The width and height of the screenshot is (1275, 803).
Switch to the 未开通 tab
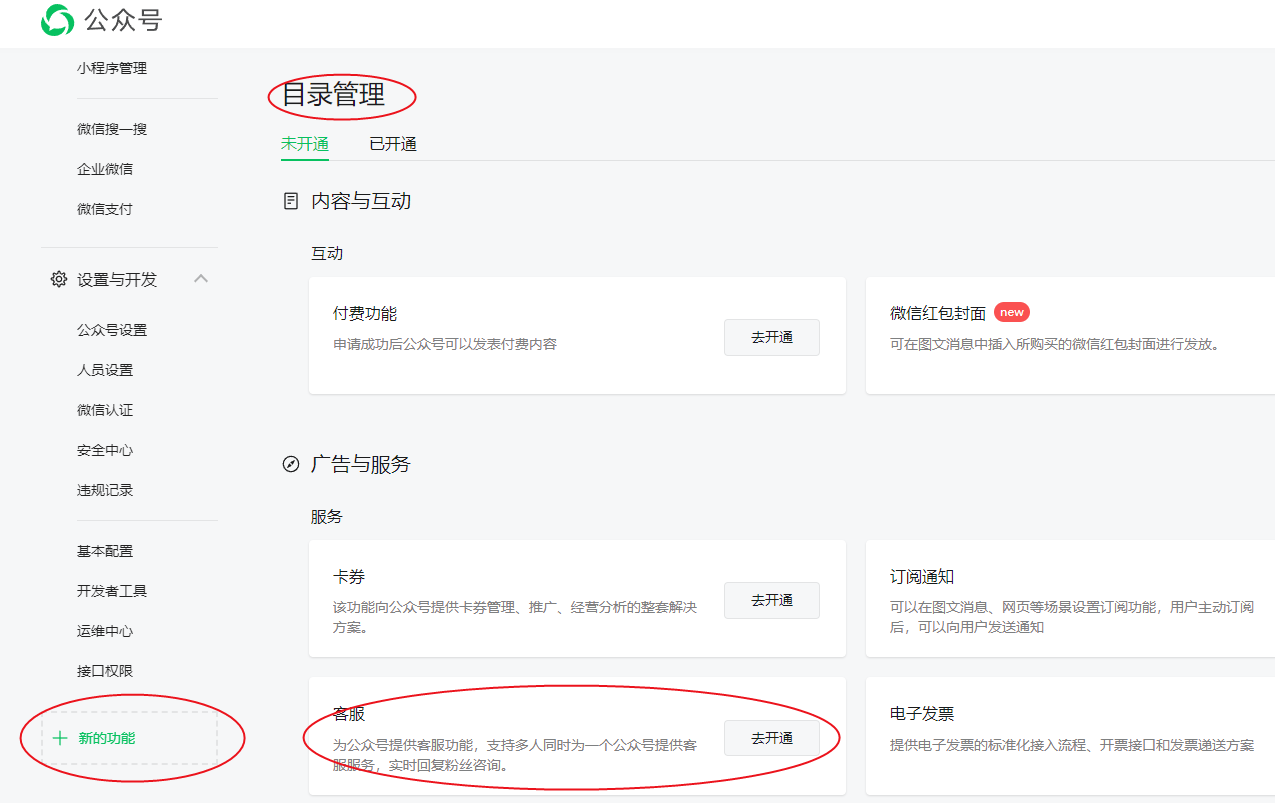tap(305, 144)
